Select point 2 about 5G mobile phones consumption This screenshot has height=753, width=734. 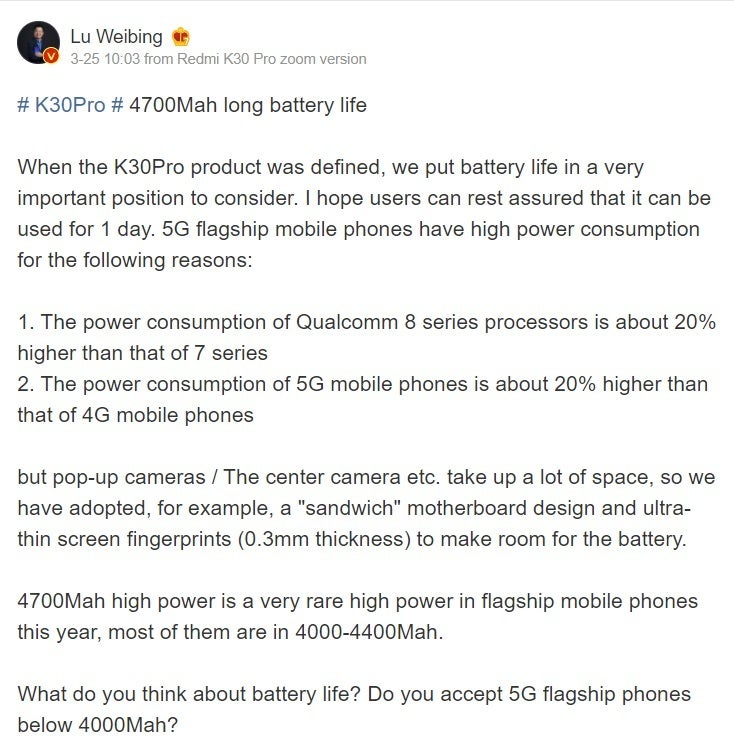pyautogui.click(x=363, y=400)
